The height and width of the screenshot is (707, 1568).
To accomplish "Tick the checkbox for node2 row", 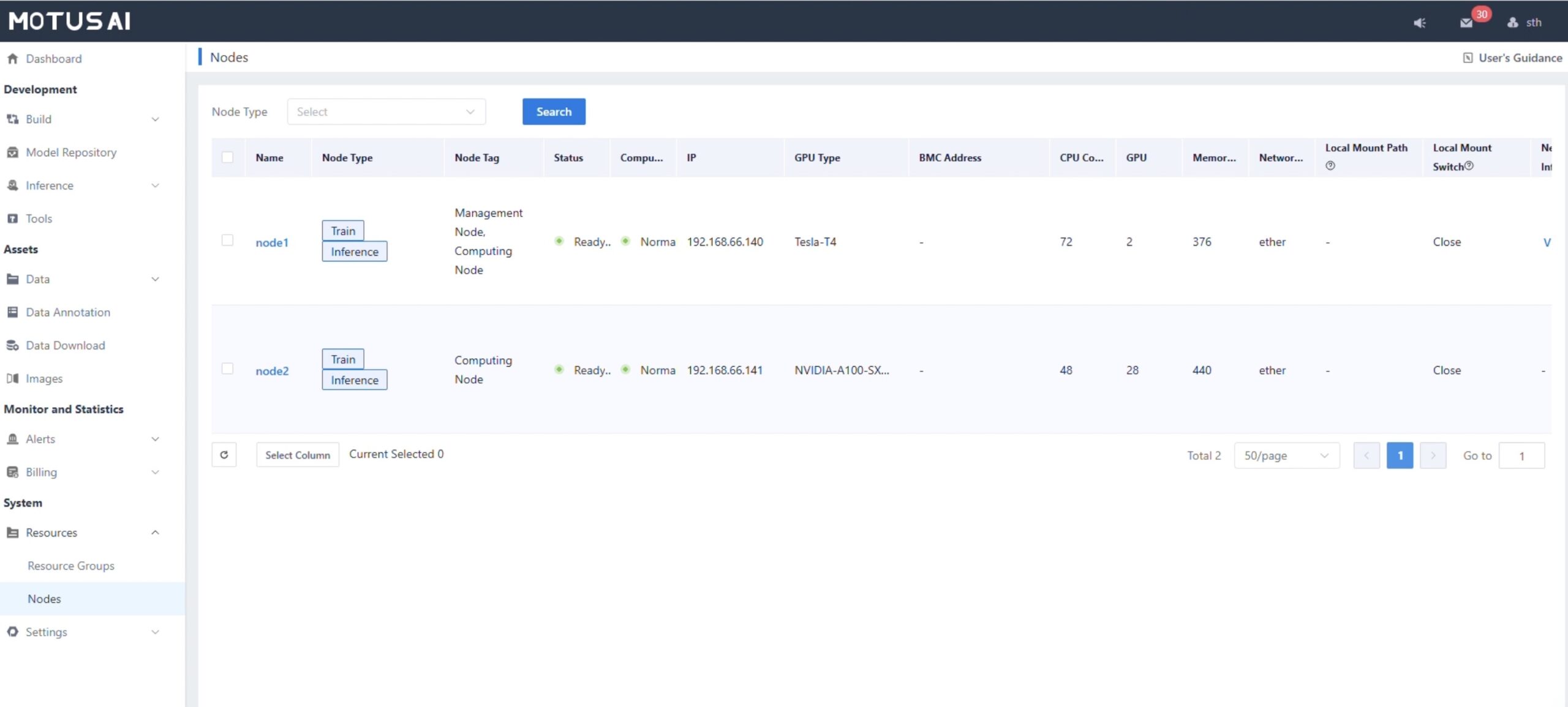I will pyautogui.click(x=227, y=369).
